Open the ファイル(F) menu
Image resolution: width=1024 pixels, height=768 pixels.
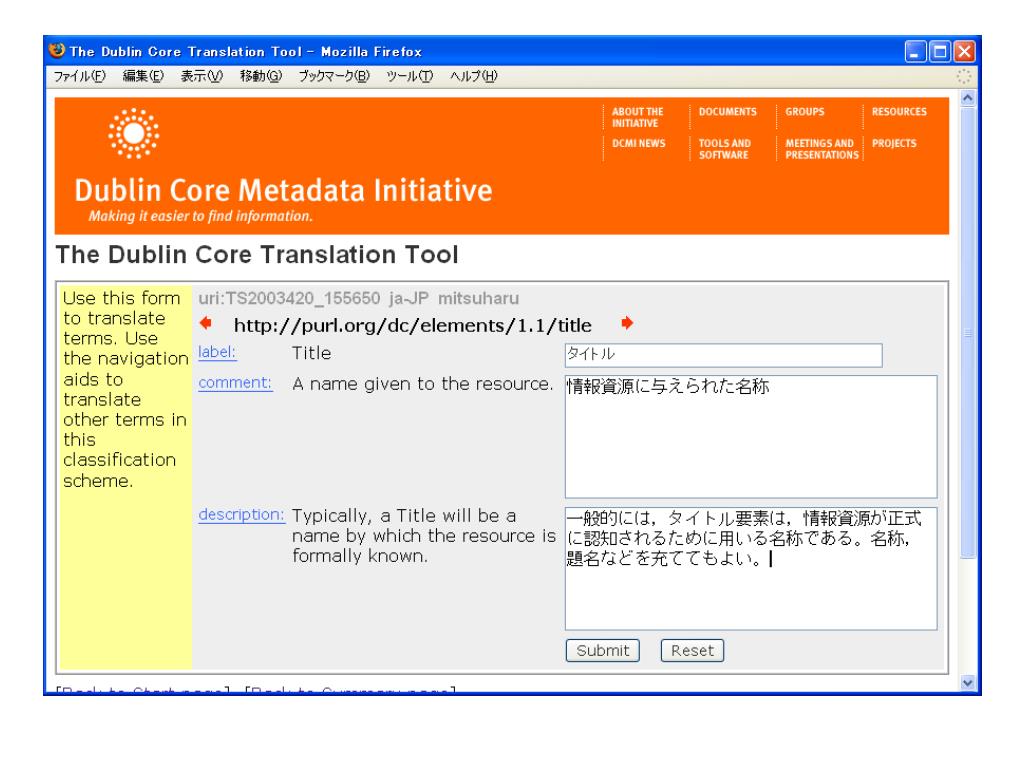tap(79, 76)
